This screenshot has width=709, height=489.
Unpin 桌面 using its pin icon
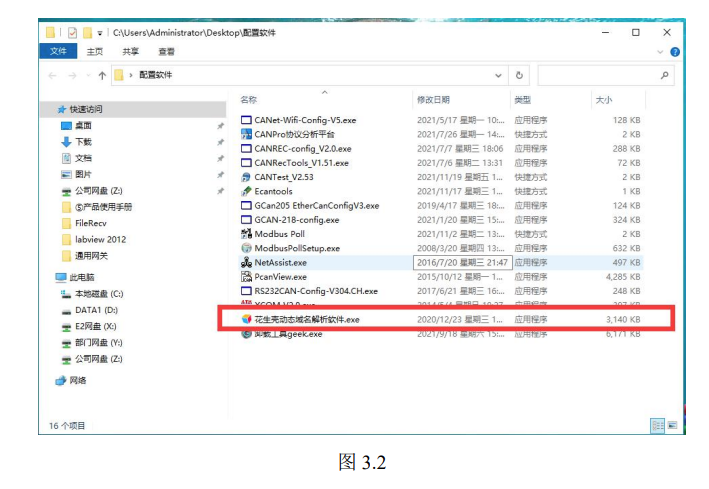point(220,126)
